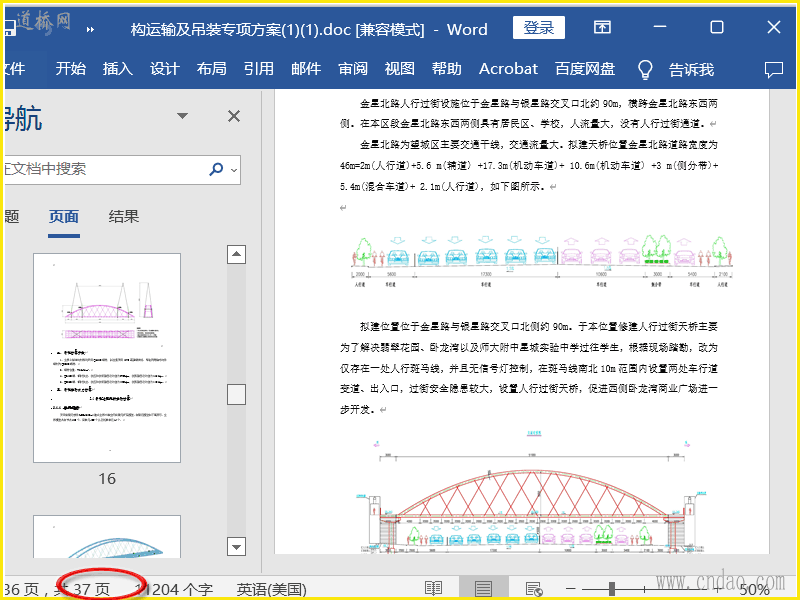Open the quick access toolbar overflow arrows
800x600 pixels.
(x=90, y=30)
